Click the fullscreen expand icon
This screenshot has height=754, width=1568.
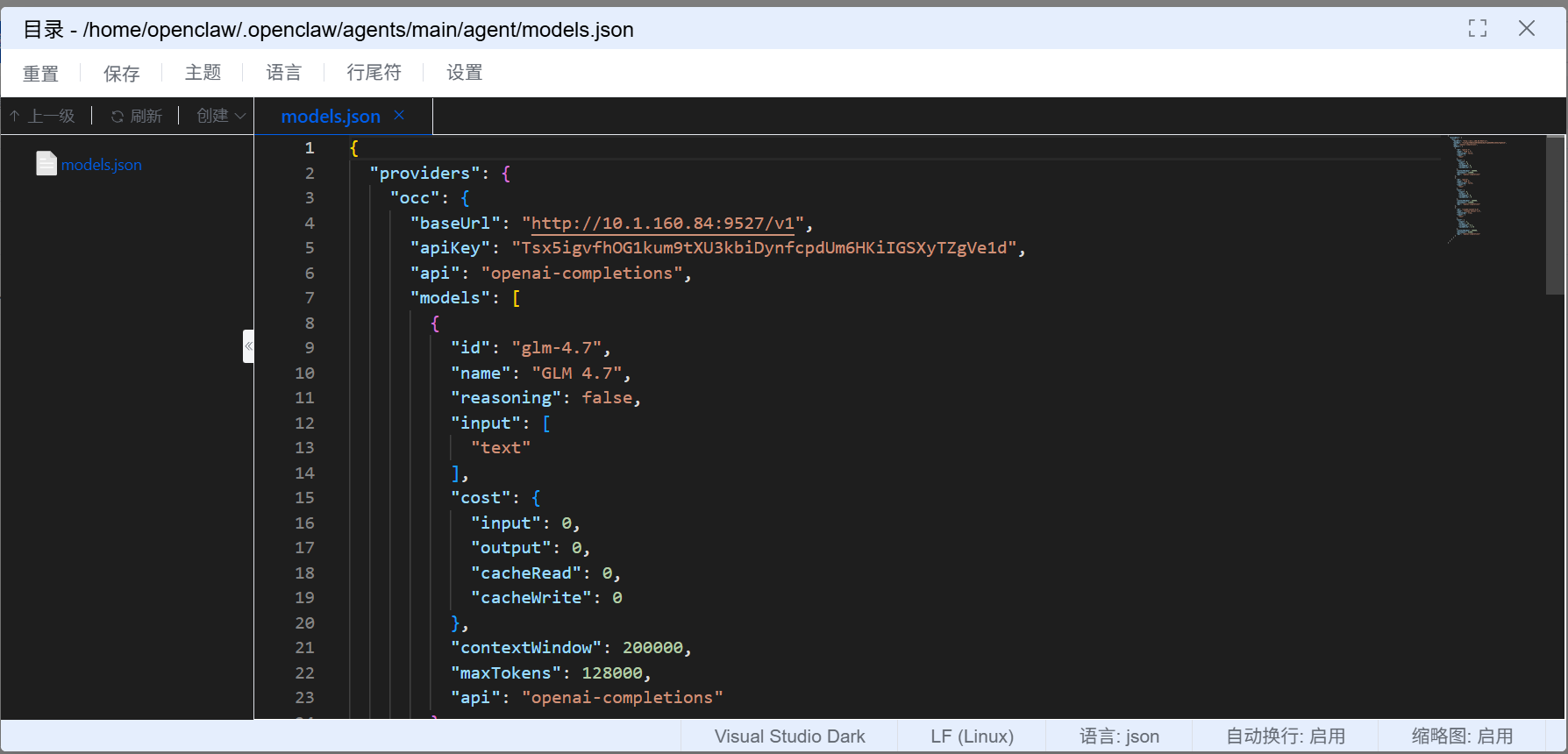click(1477, 29)
